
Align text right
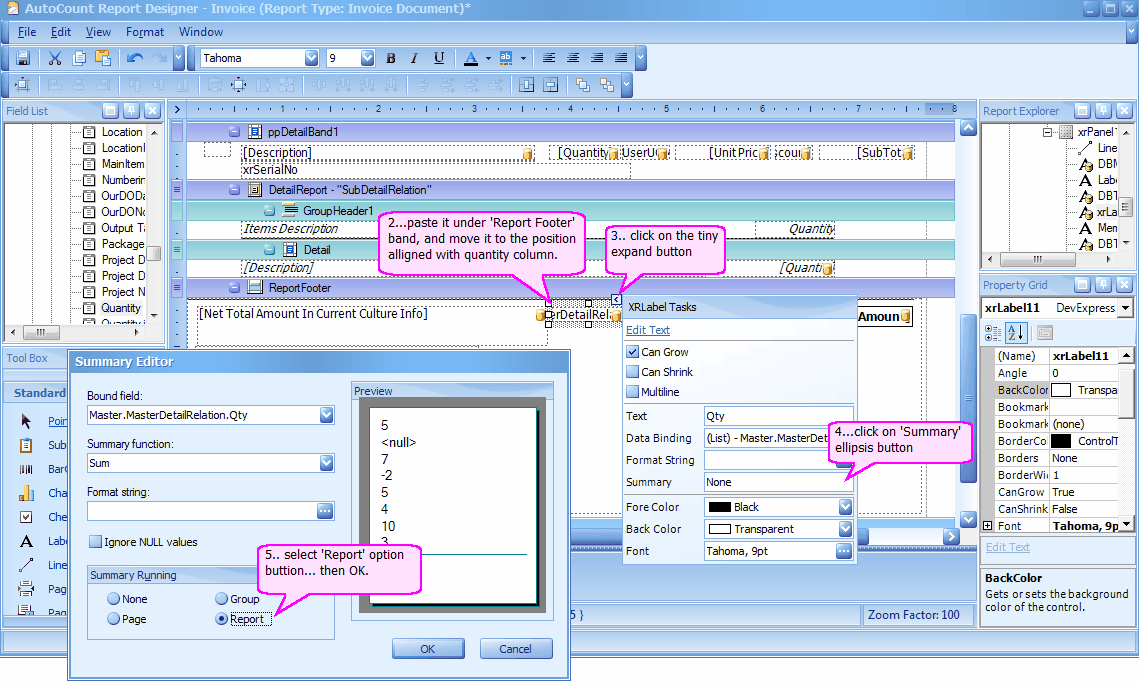click(x=597, y=58)
